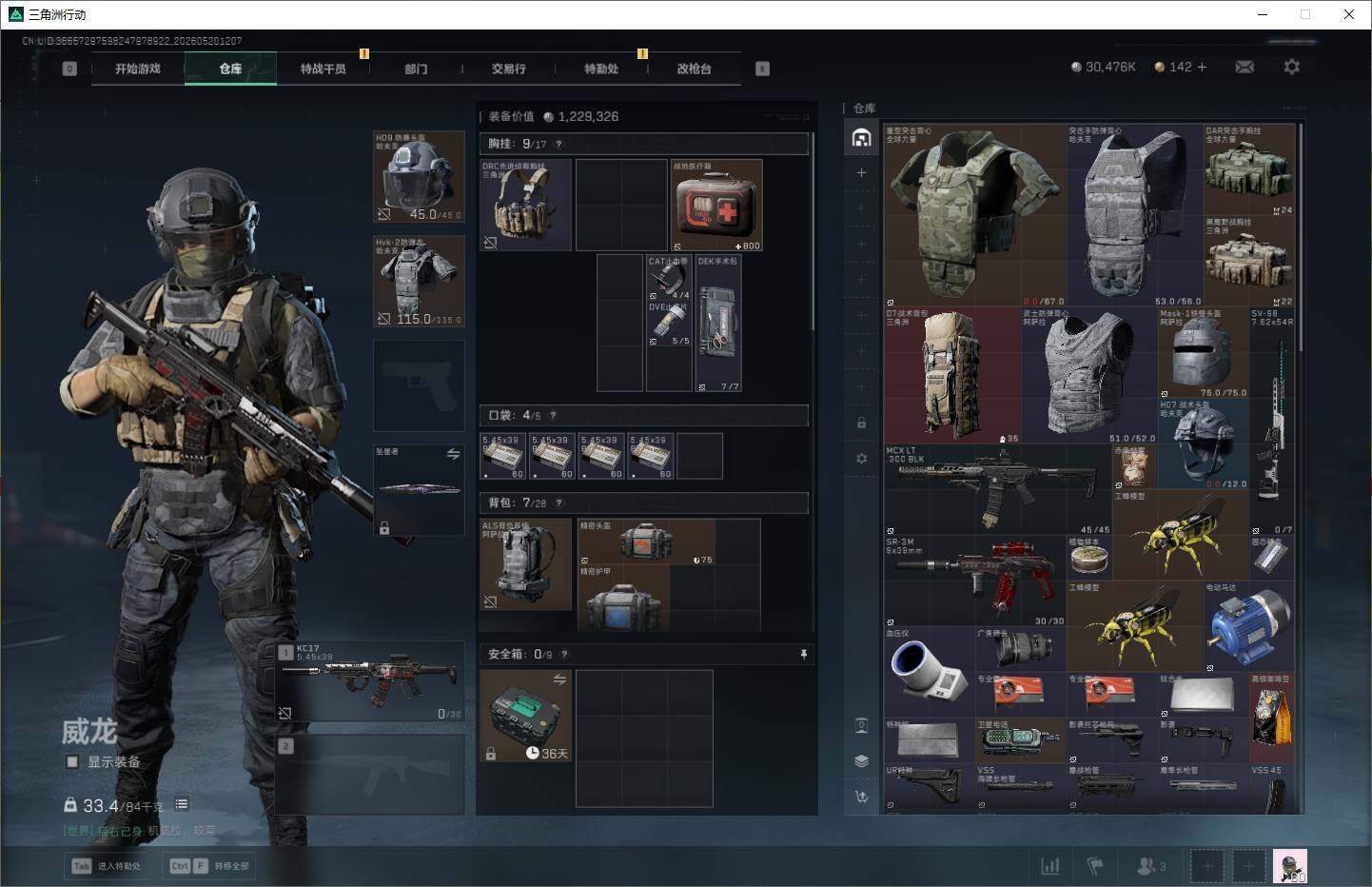Screen dimensions: 1372x887
Task: Click the swap icon on the safe box
Action: point(559,679)
